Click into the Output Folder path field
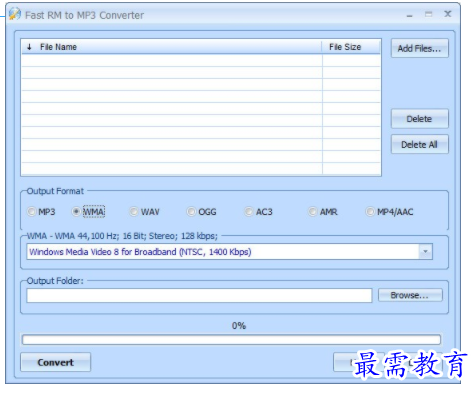Image resolution: width=476 pixels, height=396 pixels. [199, 296]
